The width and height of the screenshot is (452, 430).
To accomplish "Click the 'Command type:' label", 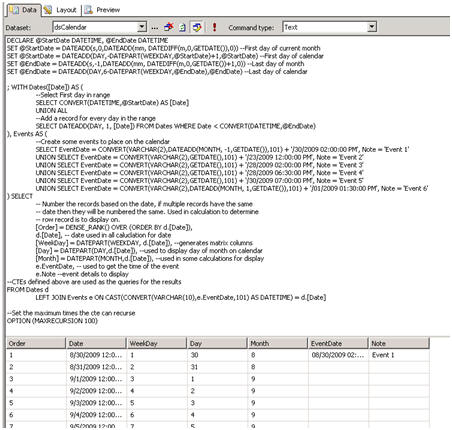I will [251, 28].
